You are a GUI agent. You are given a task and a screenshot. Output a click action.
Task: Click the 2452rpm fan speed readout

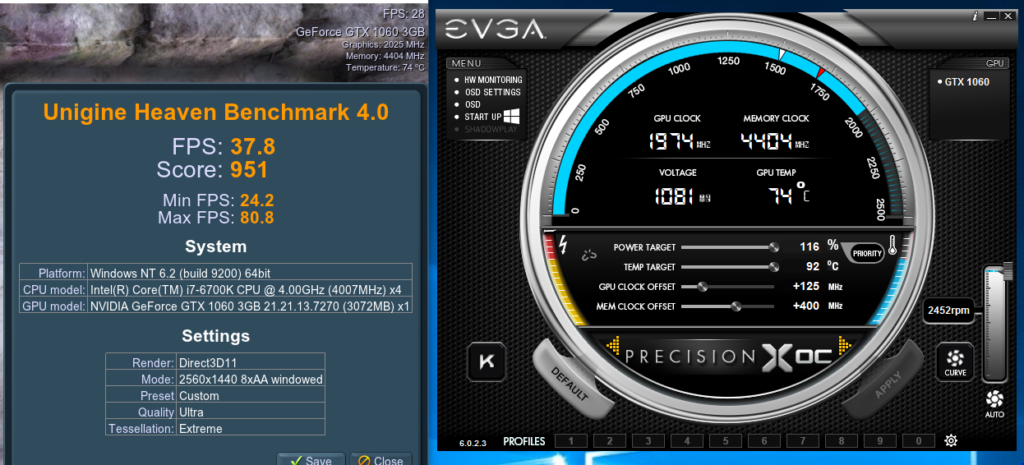pyautogui.click(x=947, y=312)
